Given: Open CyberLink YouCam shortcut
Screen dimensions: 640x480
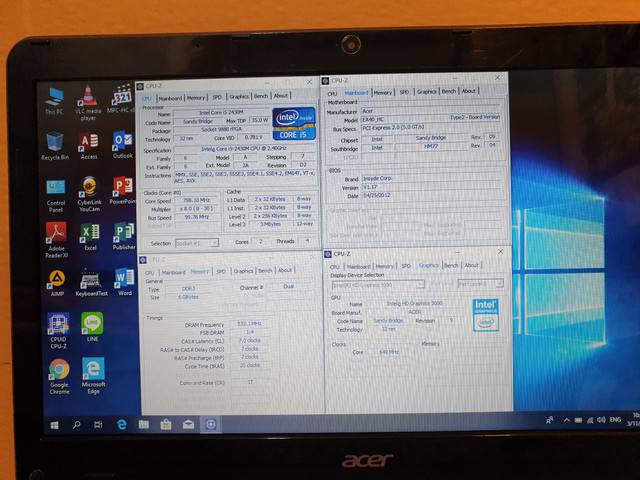Looking at the screenshot, I should click(89, 194).
